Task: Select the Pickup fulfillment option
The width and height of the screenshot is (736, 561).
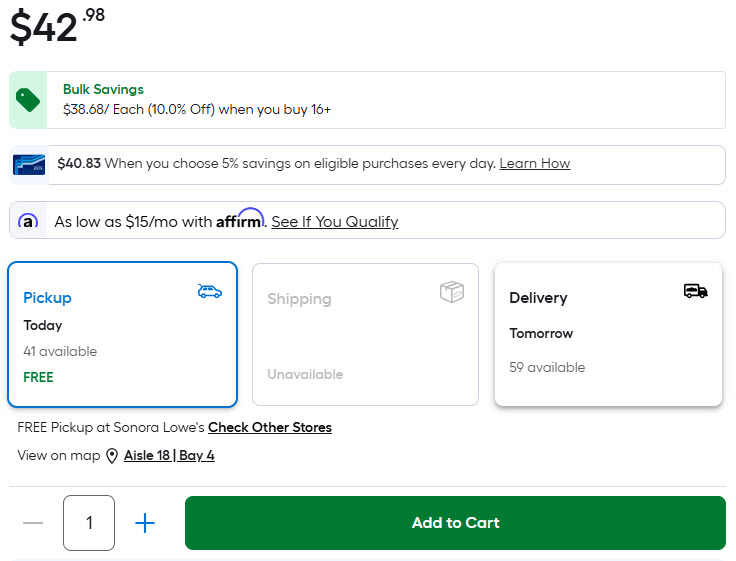Action: tap(122, 335)
